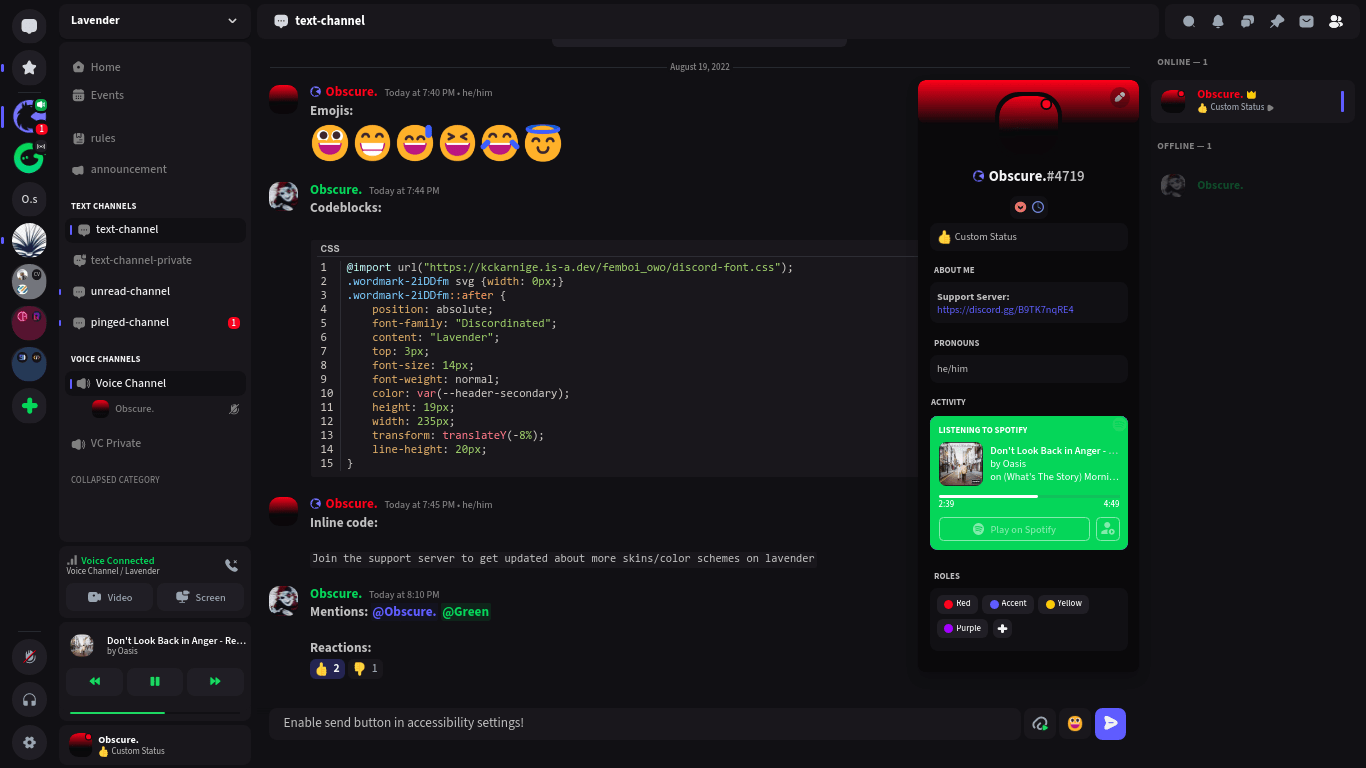Open the Events menu item

pyautogui.click(x=106, y=95)
